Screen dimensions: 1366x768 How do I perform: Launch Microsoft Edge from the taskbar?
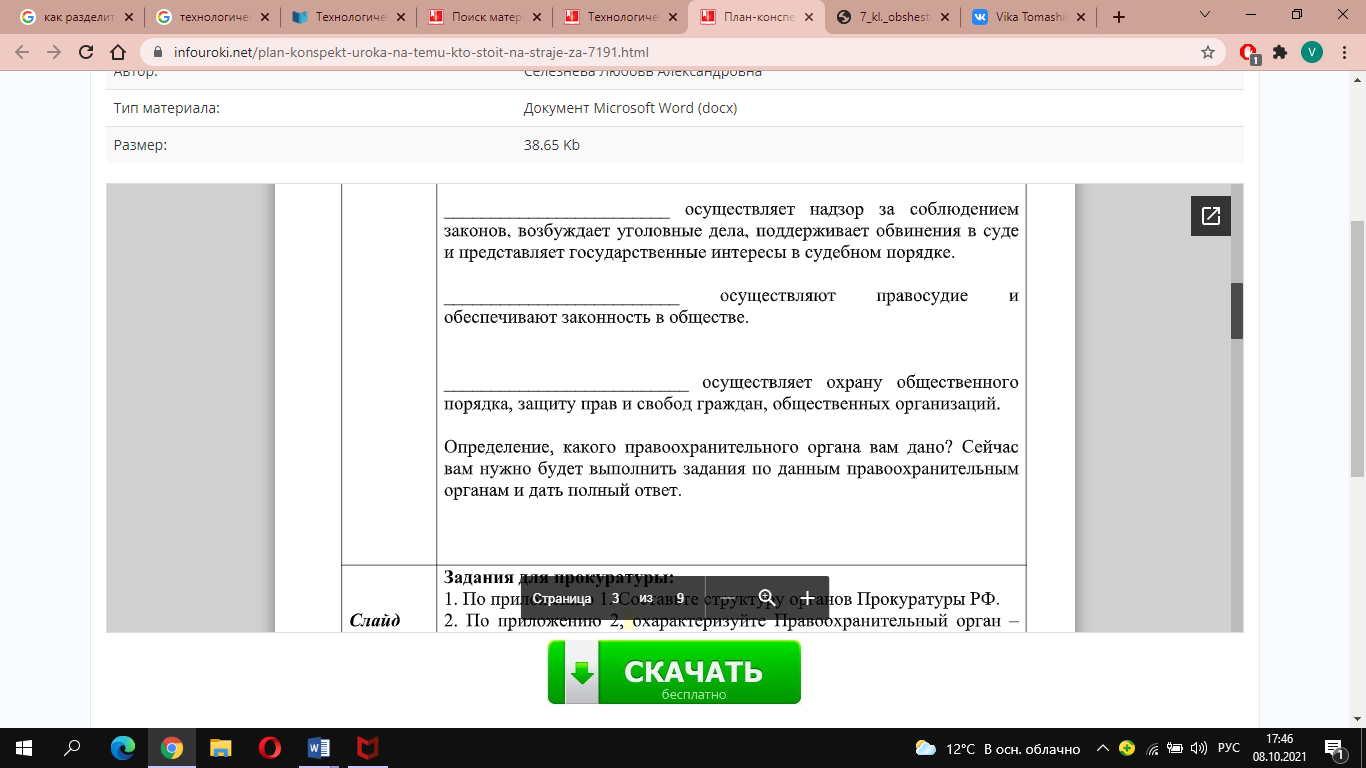(x=123, y=748)
